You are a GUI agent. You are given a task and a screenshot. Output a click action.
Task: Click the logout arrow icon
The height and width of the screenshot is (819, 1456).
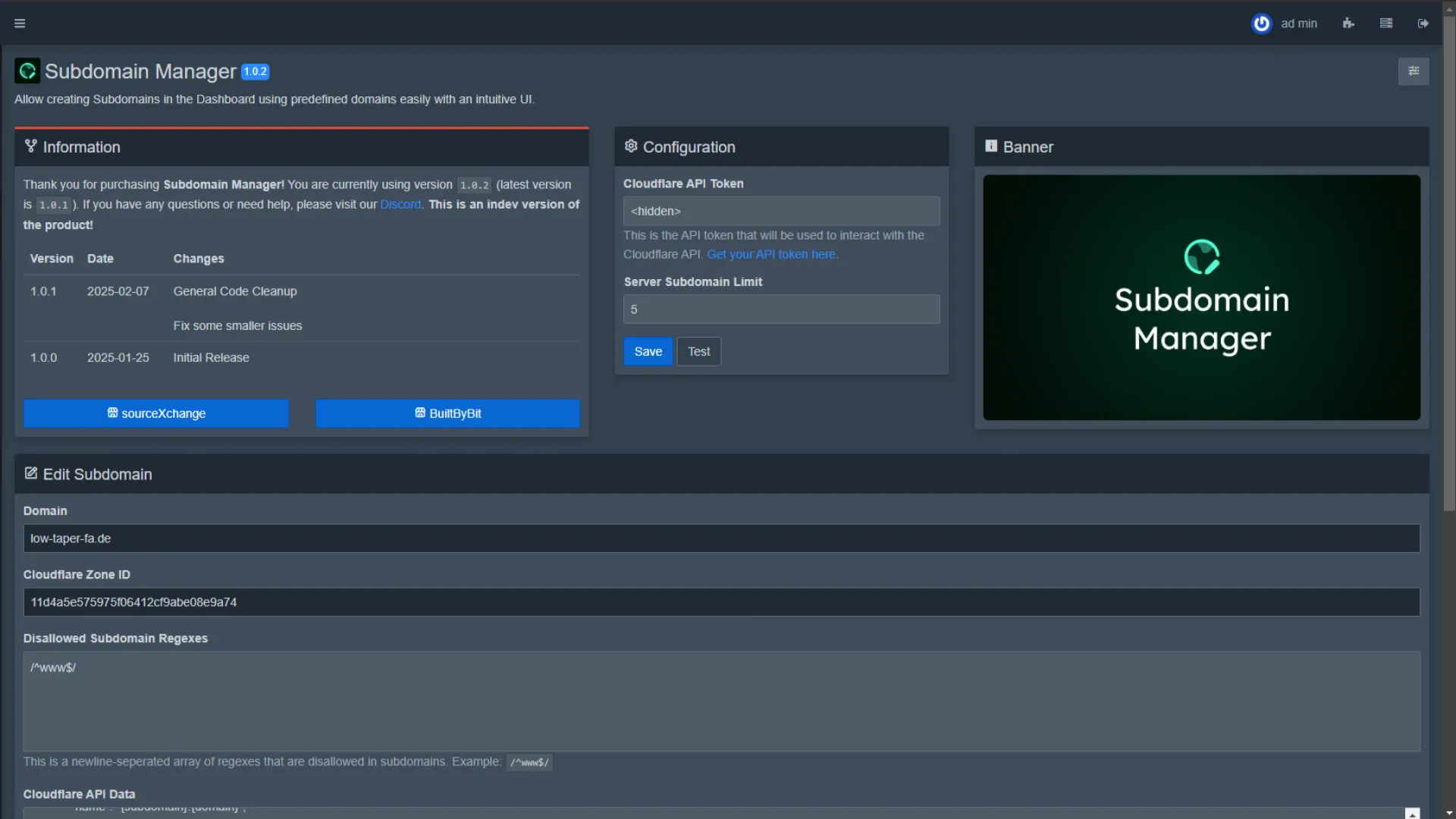tap(1423, 24)
